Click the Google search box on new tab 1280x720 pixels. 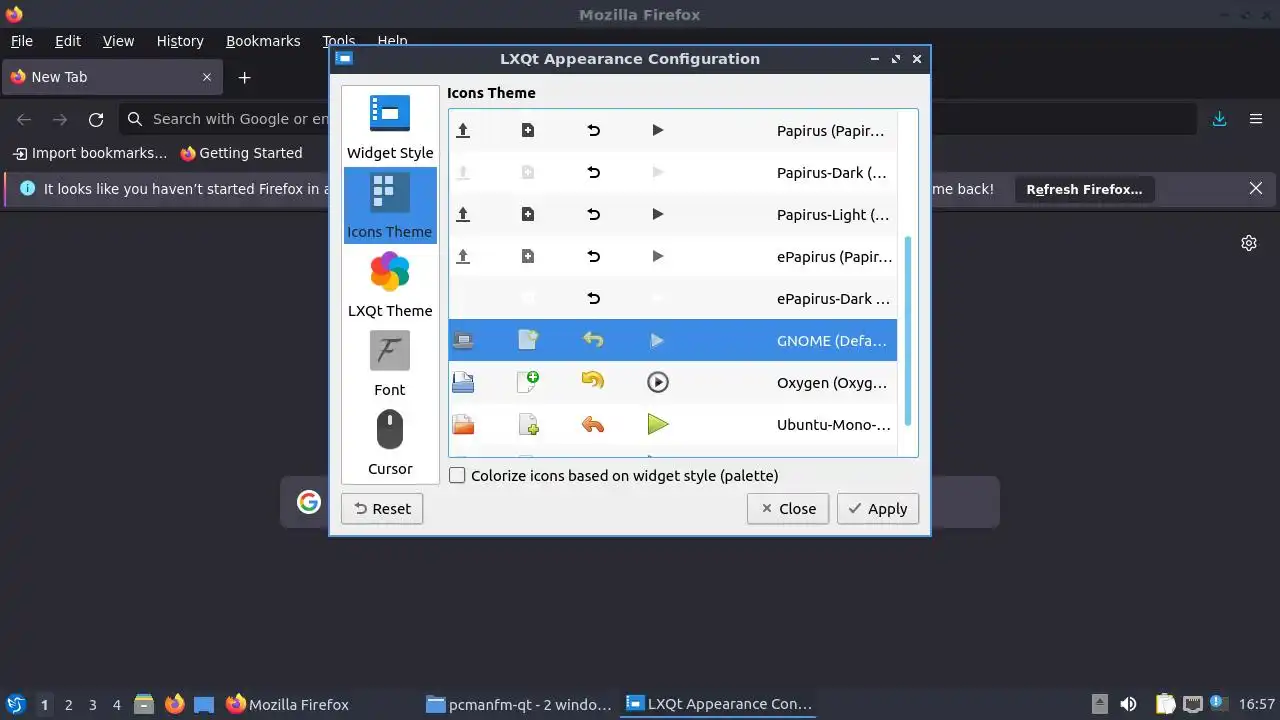tap(640, 502)
